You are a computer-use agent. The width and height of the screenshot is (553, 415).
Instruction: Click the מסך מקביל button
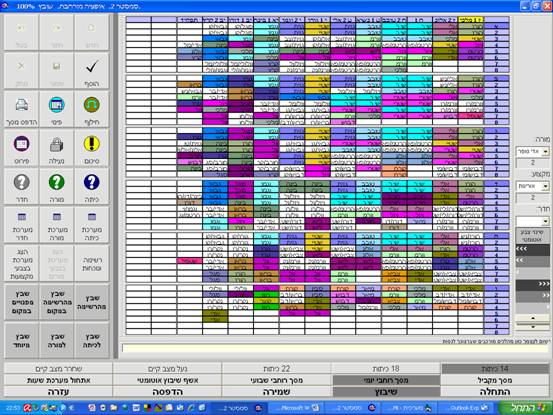pyautogui.click(x=495, y=380)
